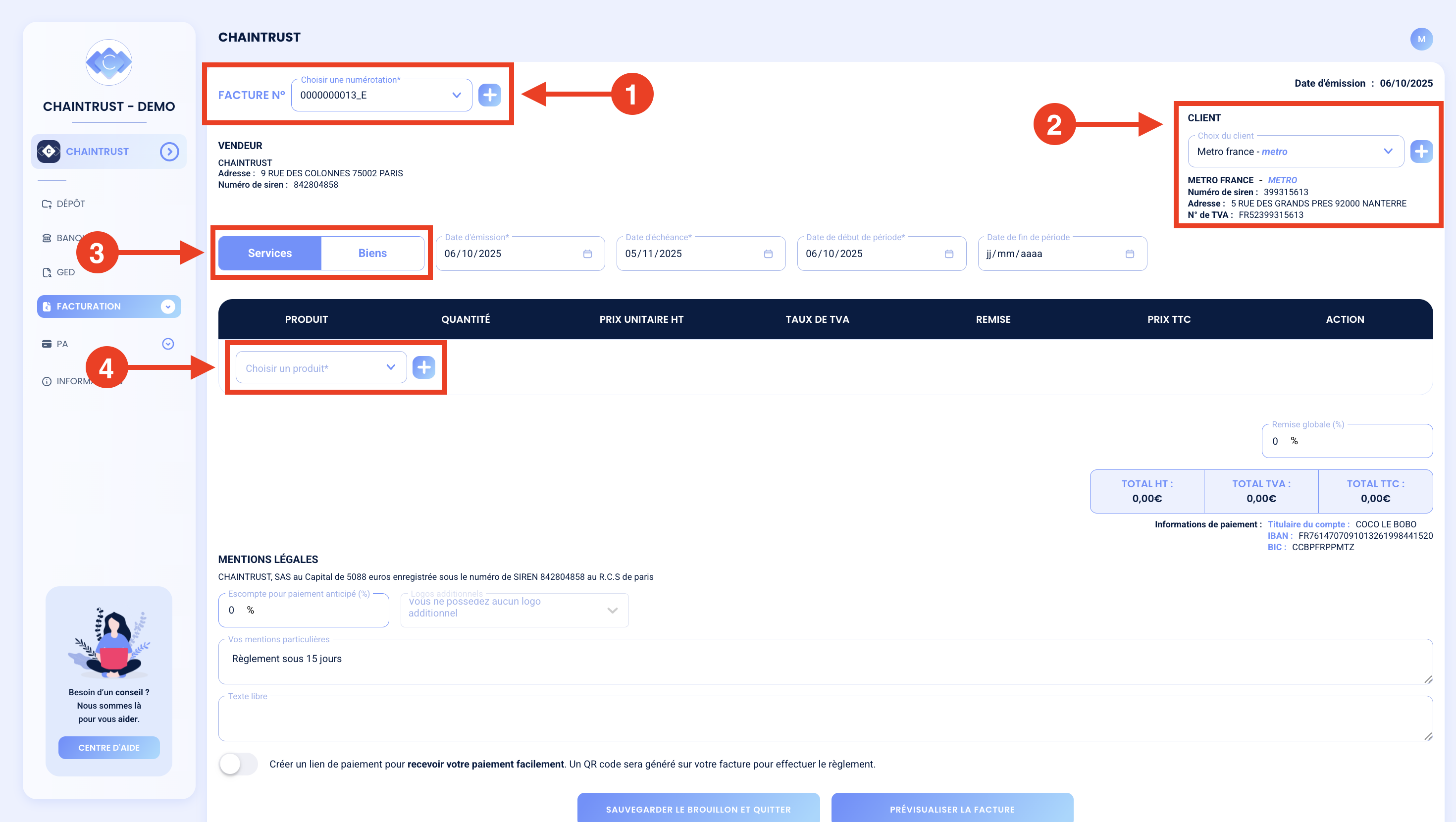Select the CHAINTRUST company entry in sidebar
Screen dimensions: 1456x822
click(109, 152)
